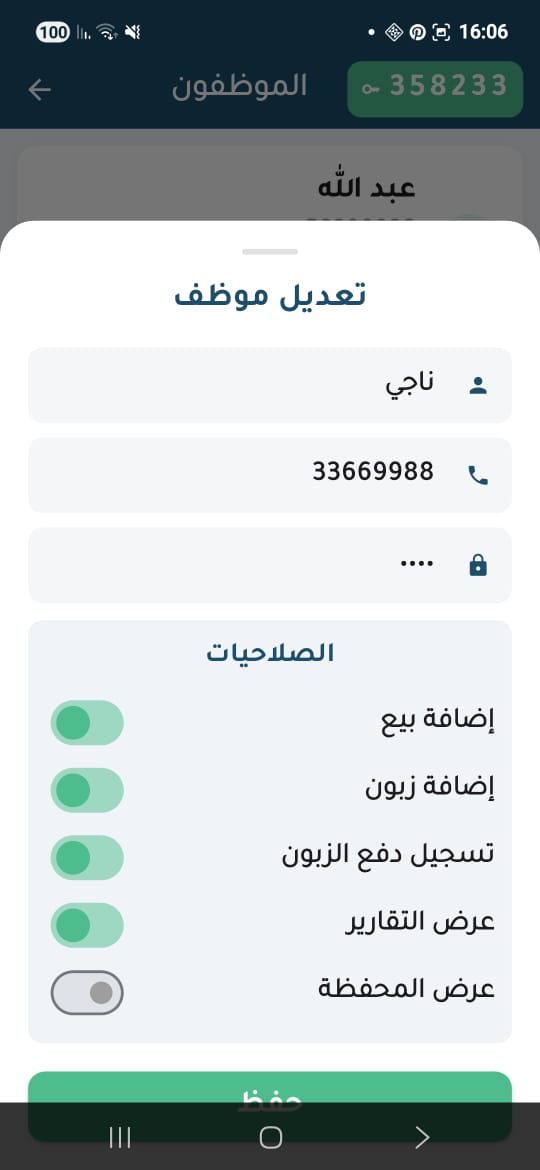Select the password field with dots
Viewport: 540px width, 1170px height.
pyautogui.click(x=270, y=565)
